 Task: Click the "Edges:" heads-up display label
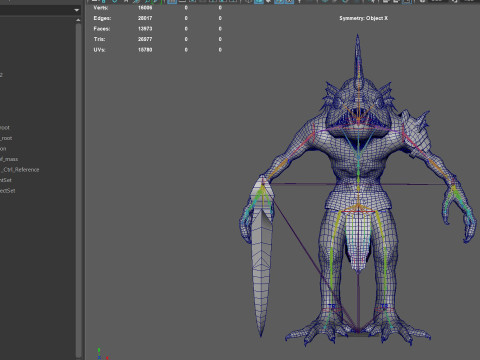[102, 18]
